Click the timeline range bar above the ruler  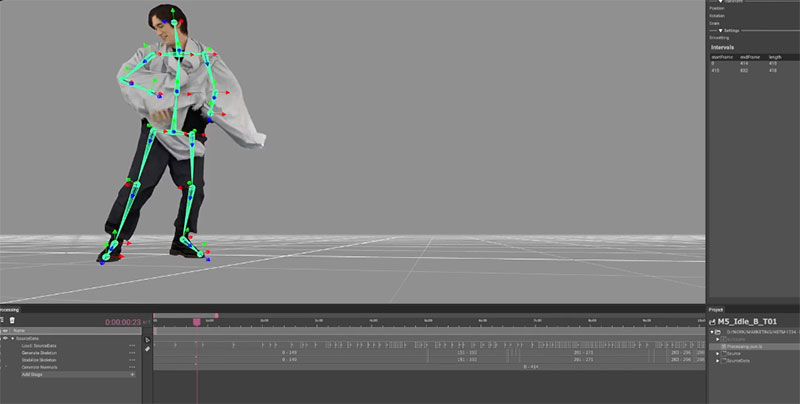tap(186, 316)
